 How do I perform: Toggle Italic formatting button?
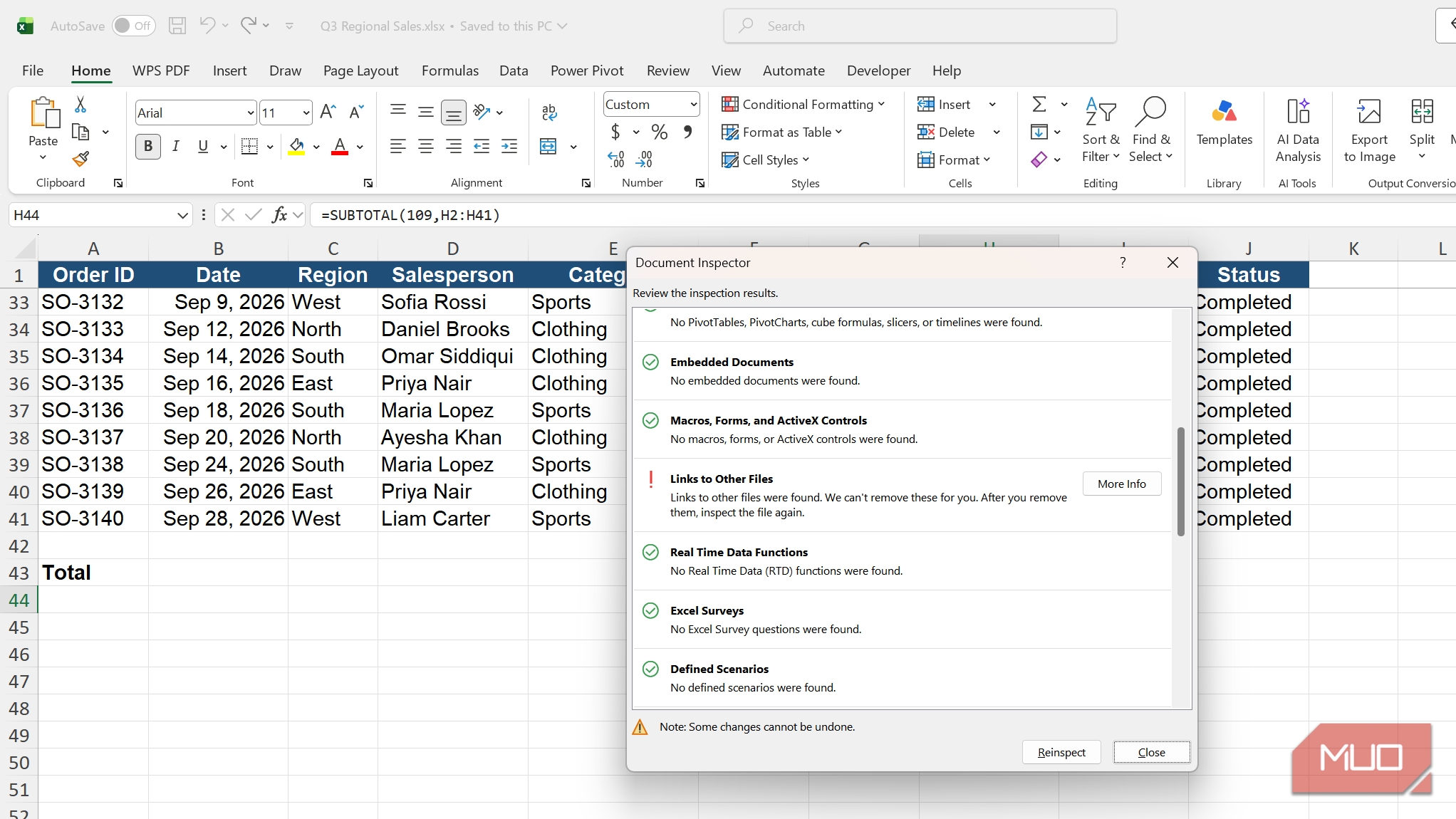175,147
